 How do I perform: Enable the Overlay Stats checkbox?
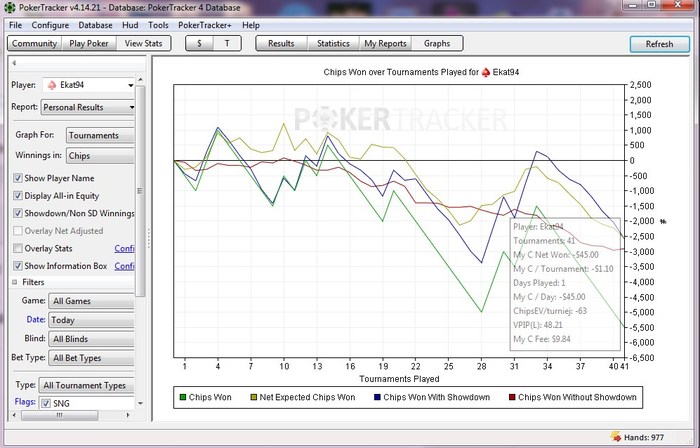tap(18, 248)
